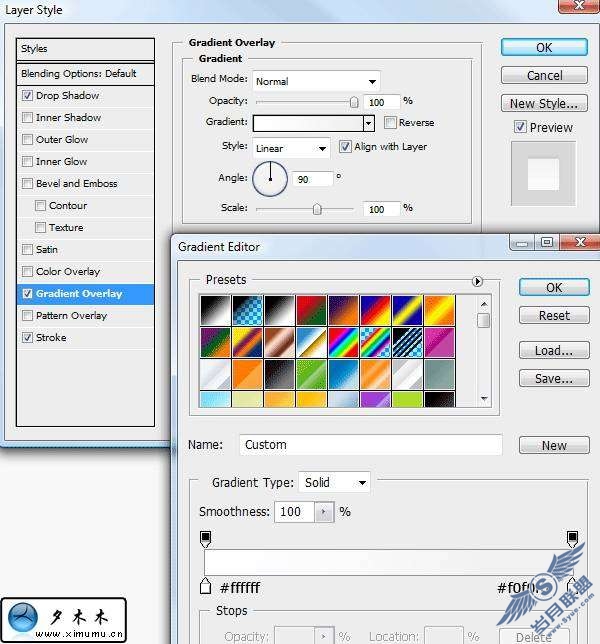Click the New Style... button
This screenshot has height=644, width=600.
(x=544, y=104)
